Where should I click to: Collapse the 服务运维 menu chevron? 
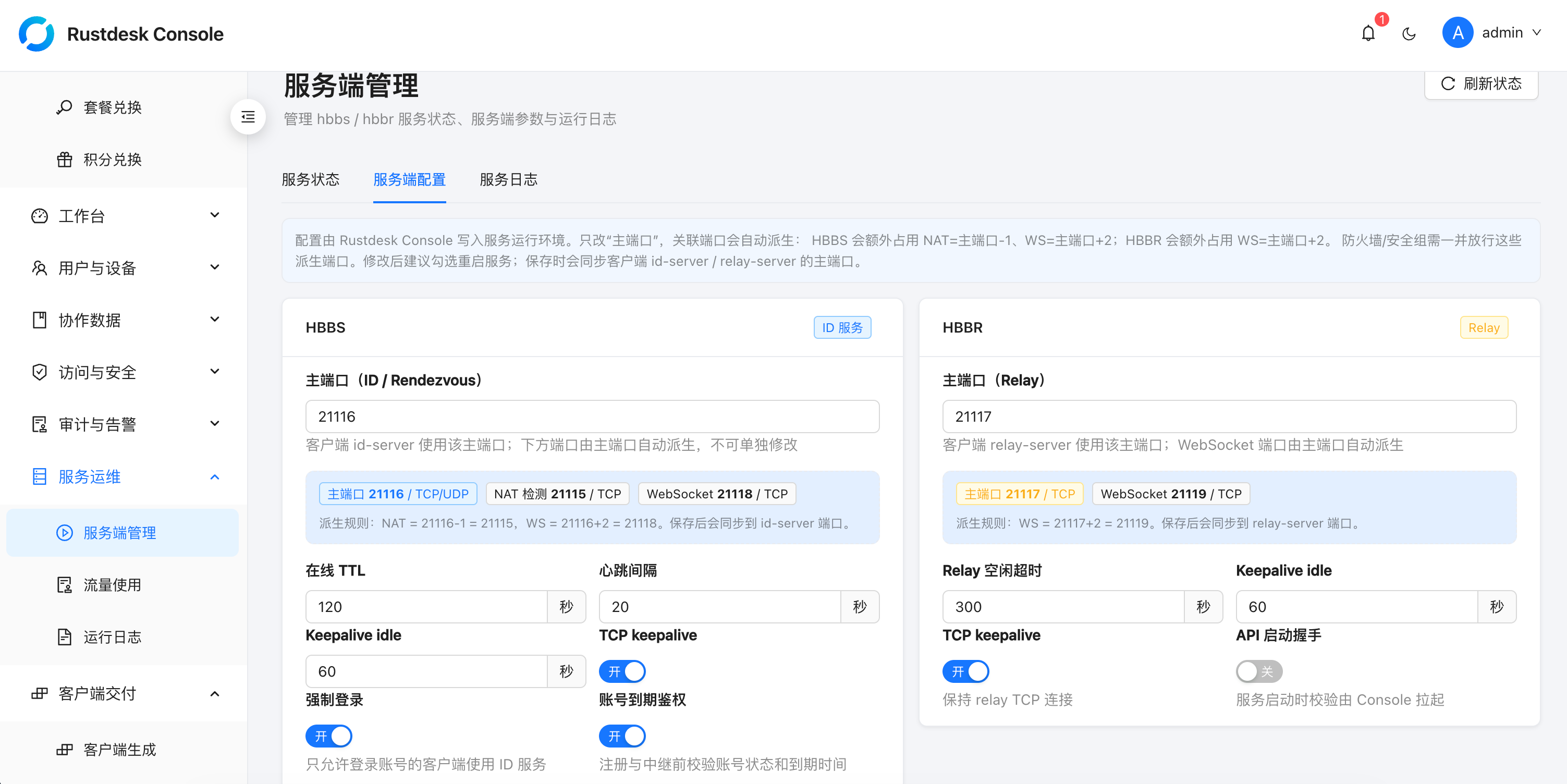click(x=215, y=477)
